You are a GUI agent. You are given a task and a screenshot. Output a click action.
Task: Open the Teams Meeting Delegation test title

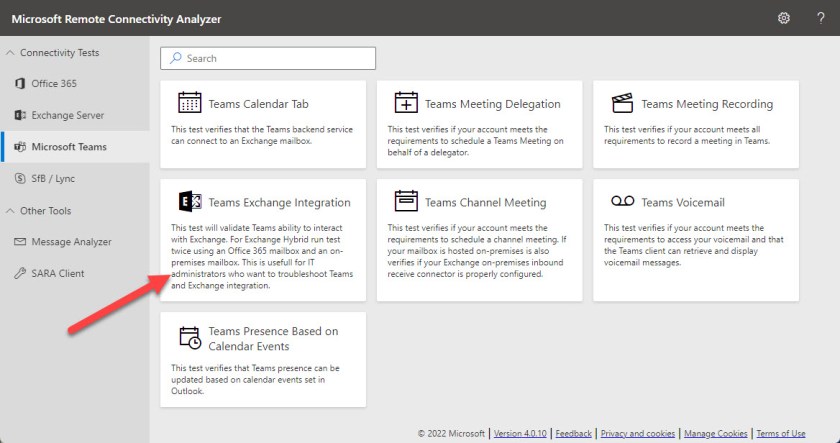(x=492, y=104)
